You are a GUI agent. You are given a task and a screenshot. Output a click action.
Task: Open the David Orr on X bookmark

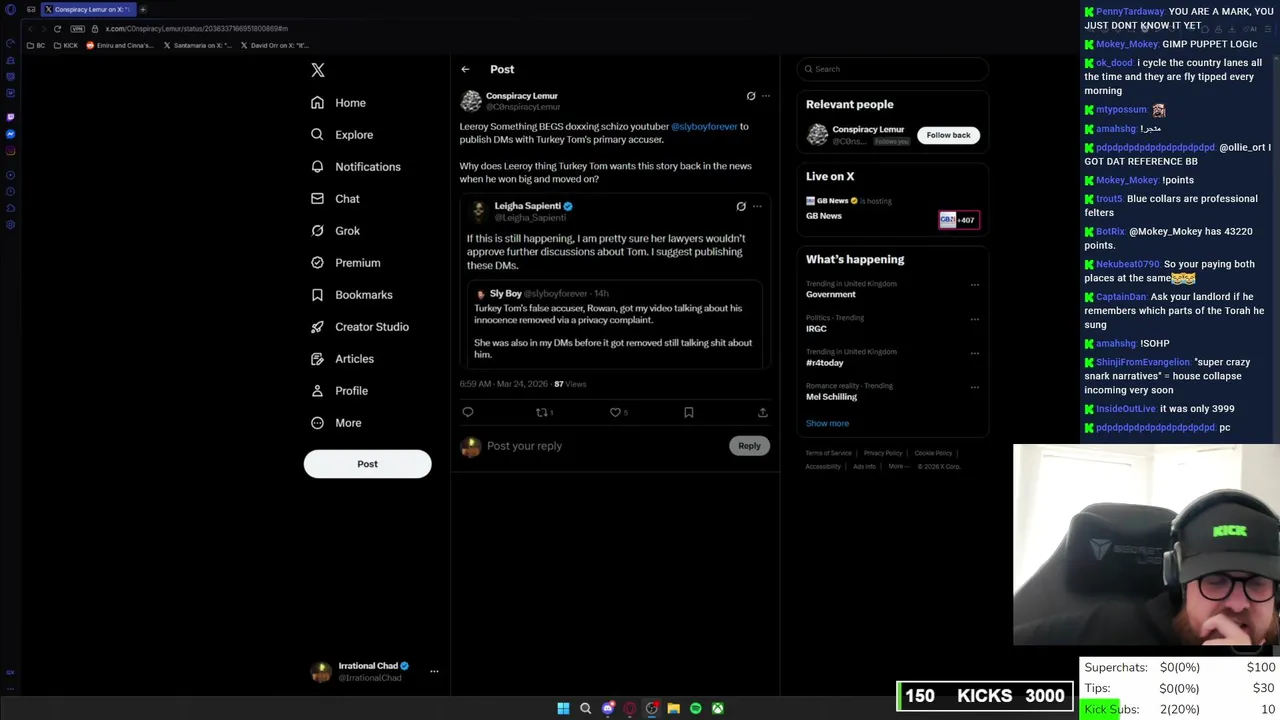click(274, 45)
